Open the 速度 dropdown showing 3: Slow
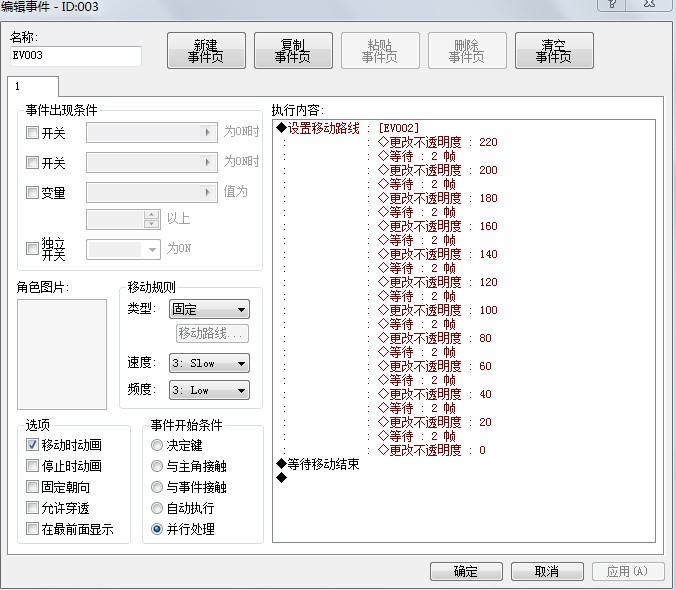676x590 pixels. [x=210, y=363]
